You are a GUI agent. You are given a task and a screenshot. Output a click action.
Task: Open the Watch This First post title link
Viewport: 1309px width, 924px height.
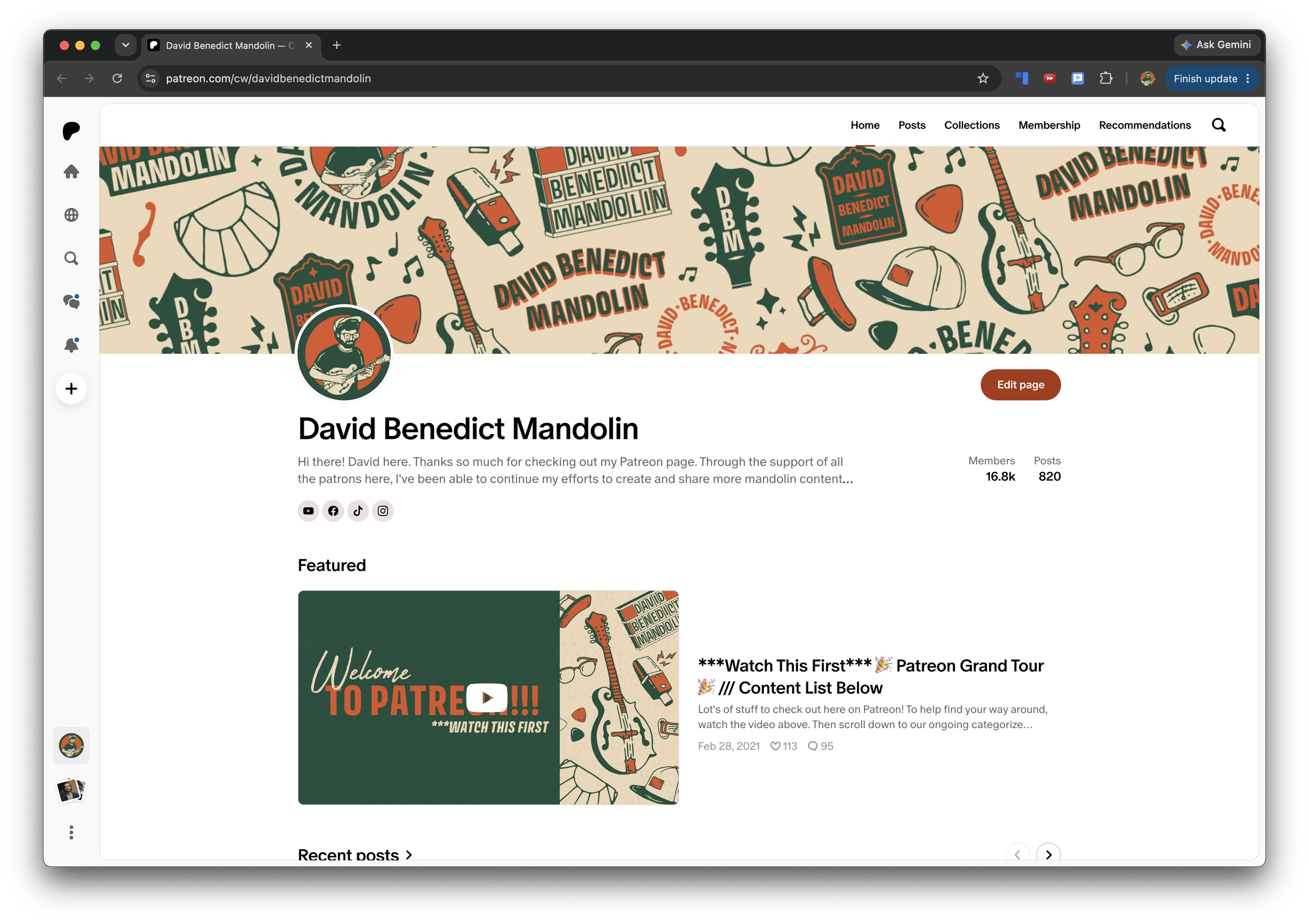coord(871,676)
